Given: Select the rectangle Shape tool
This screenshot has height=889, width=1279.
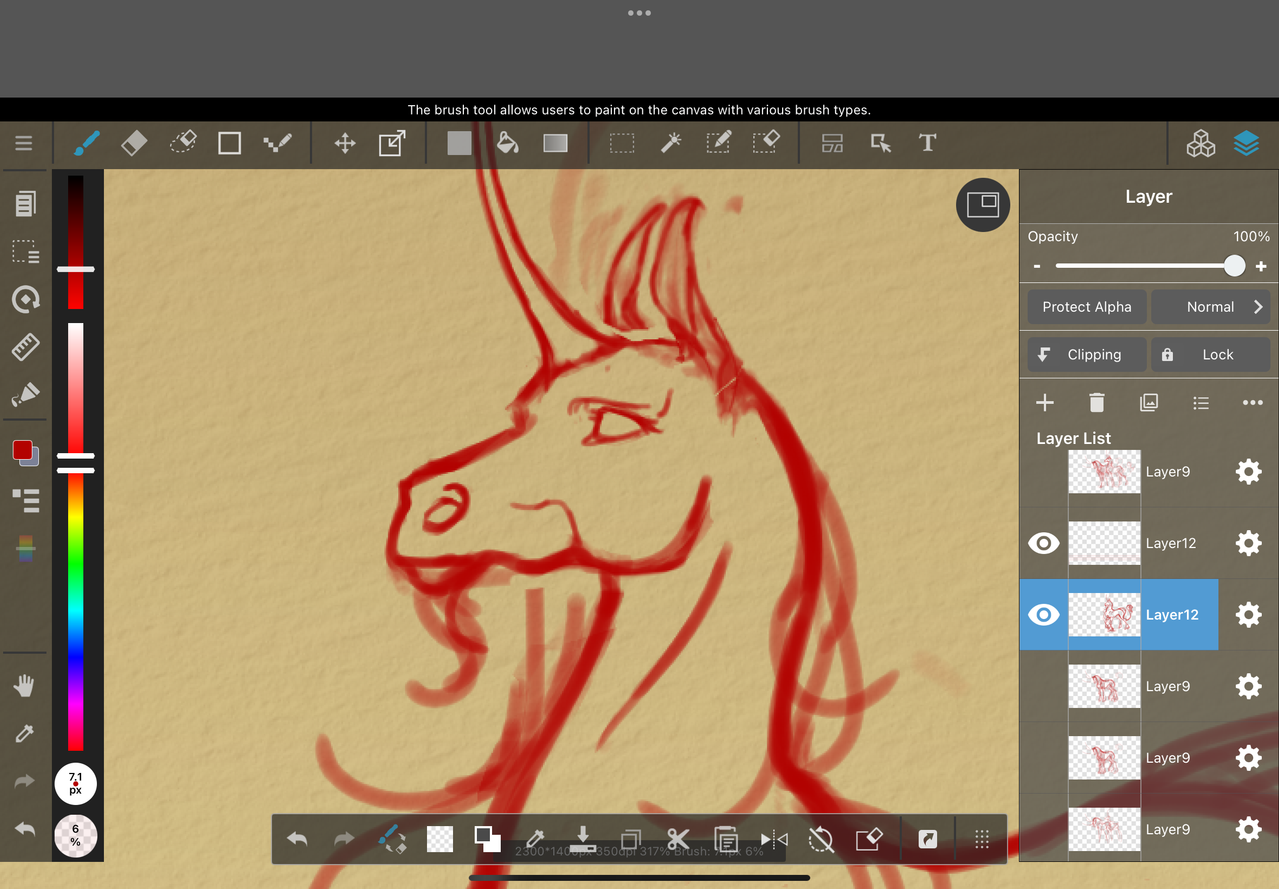Looking at the screenshot, I should 230,143.
